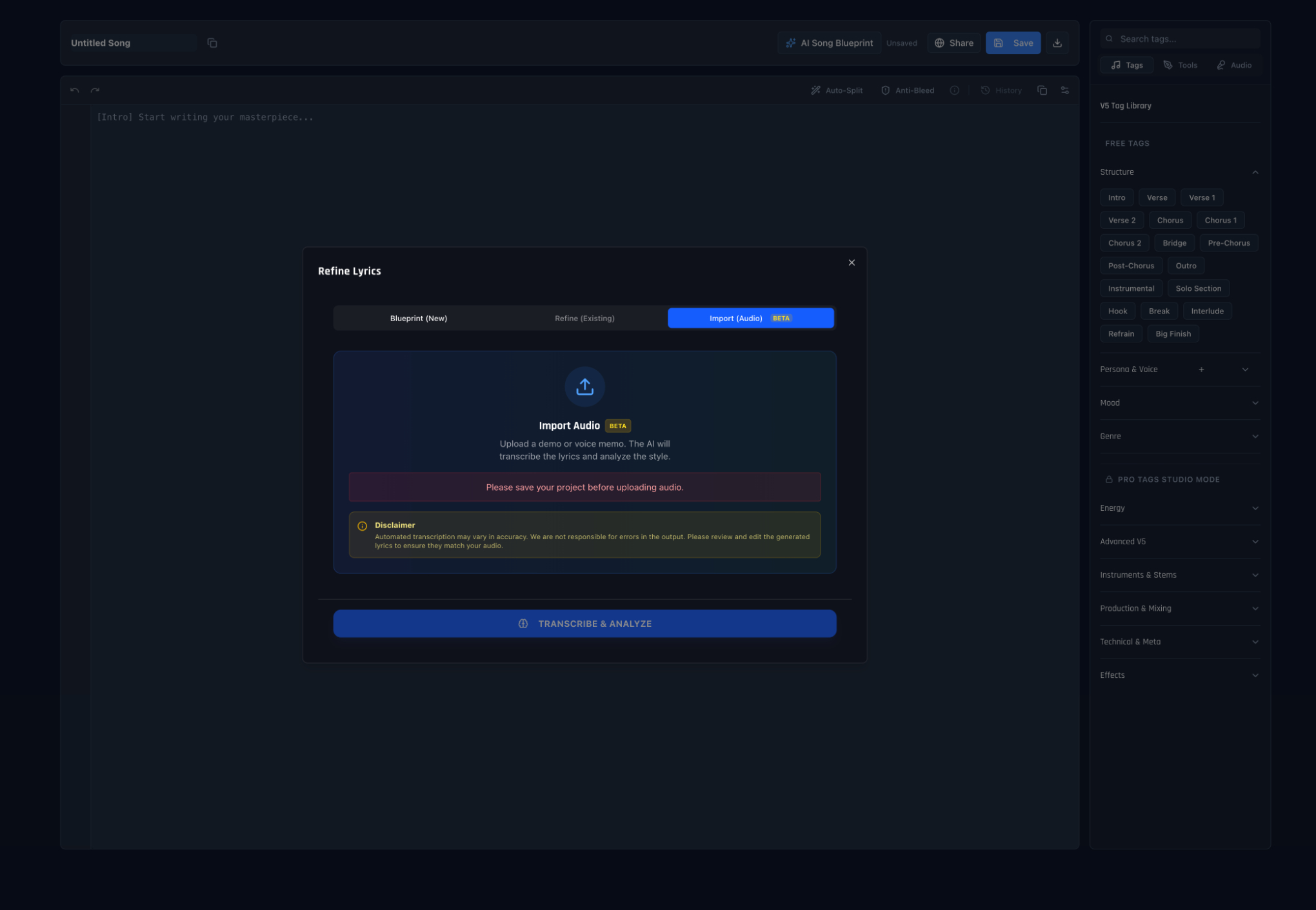The width and height of the screenshot is (1316, 910).
Task: Click the download/export icon next to Save
Action: click(1057, 43)
